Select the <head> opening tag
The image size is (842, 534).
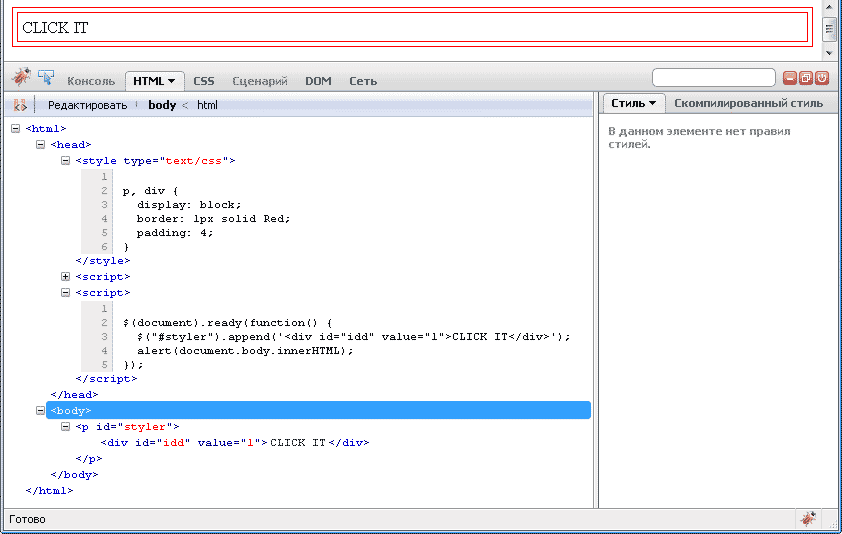click(x=71, y=145)
